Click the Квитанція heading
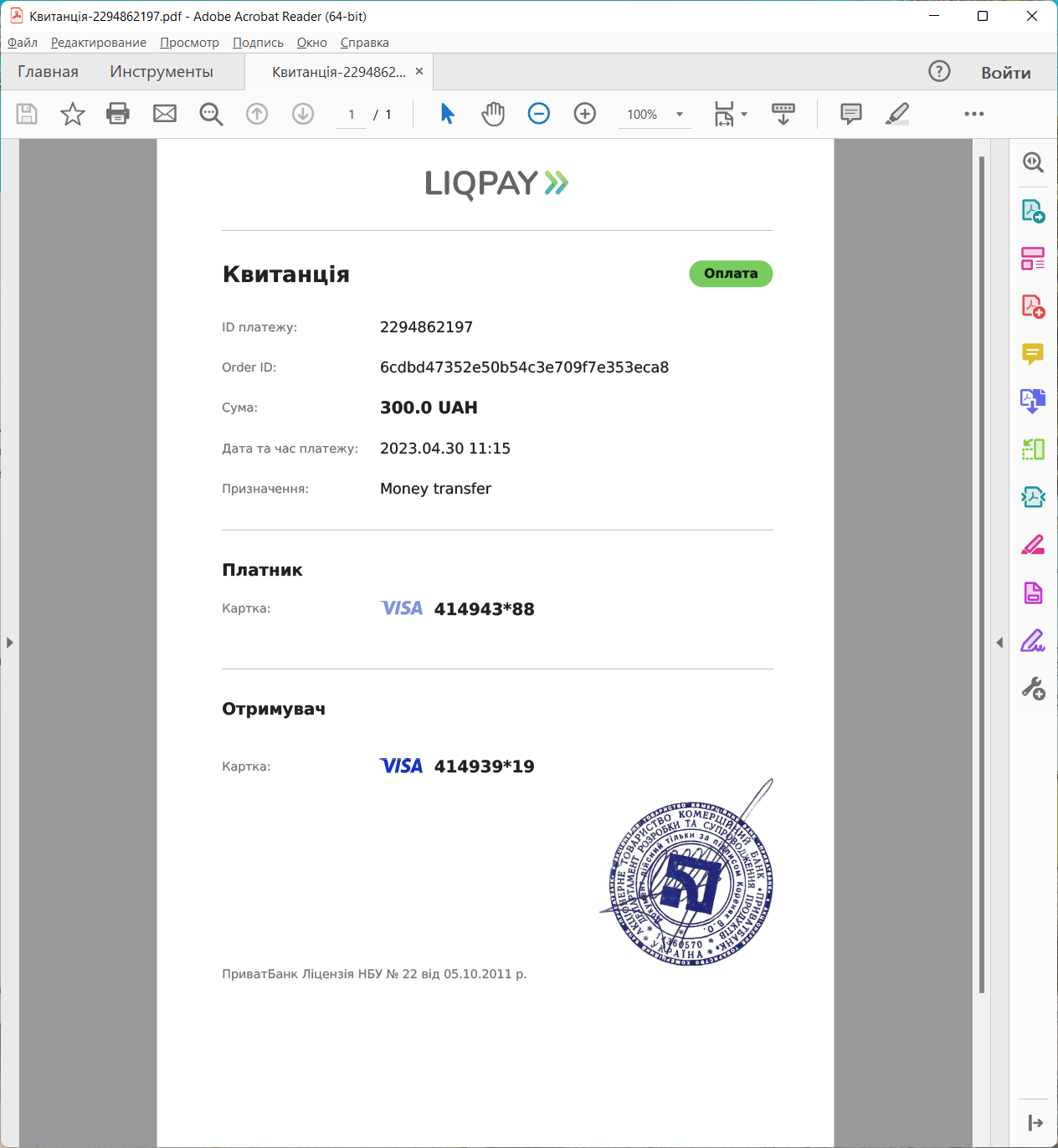The height and width of the screenshot is (1148, 1058). [x=286, y=274]
